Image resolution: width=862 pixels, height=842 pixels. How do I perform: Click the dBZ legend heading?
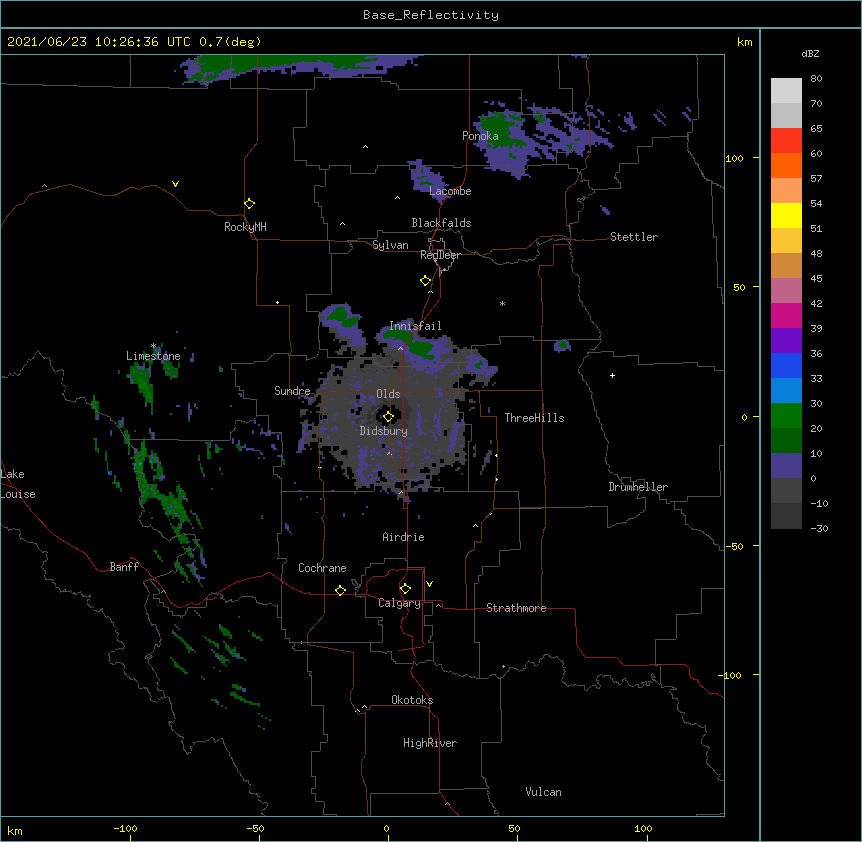pyautogui.click(x=810, y=54)
